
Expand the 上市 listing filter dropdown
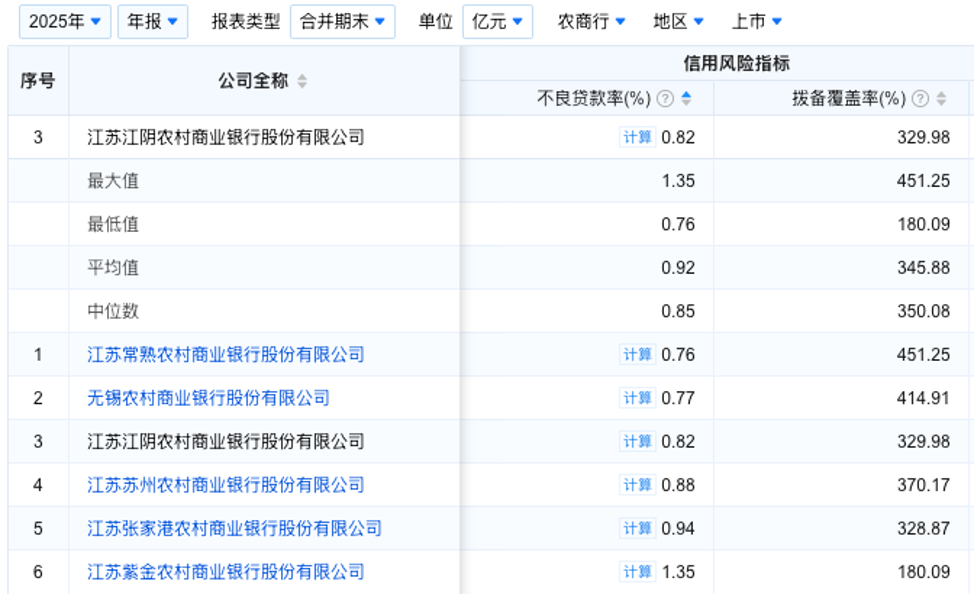(757, 22)
